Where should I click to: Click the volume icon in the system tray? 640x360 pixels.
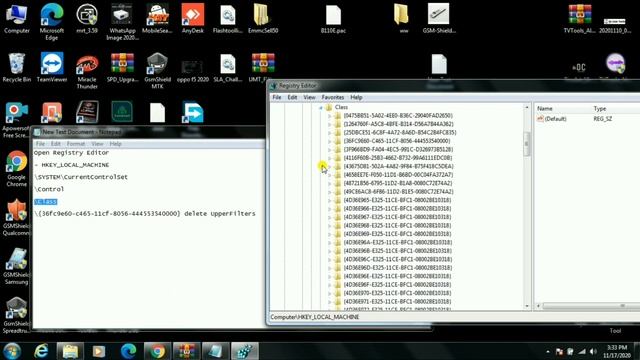593,351
